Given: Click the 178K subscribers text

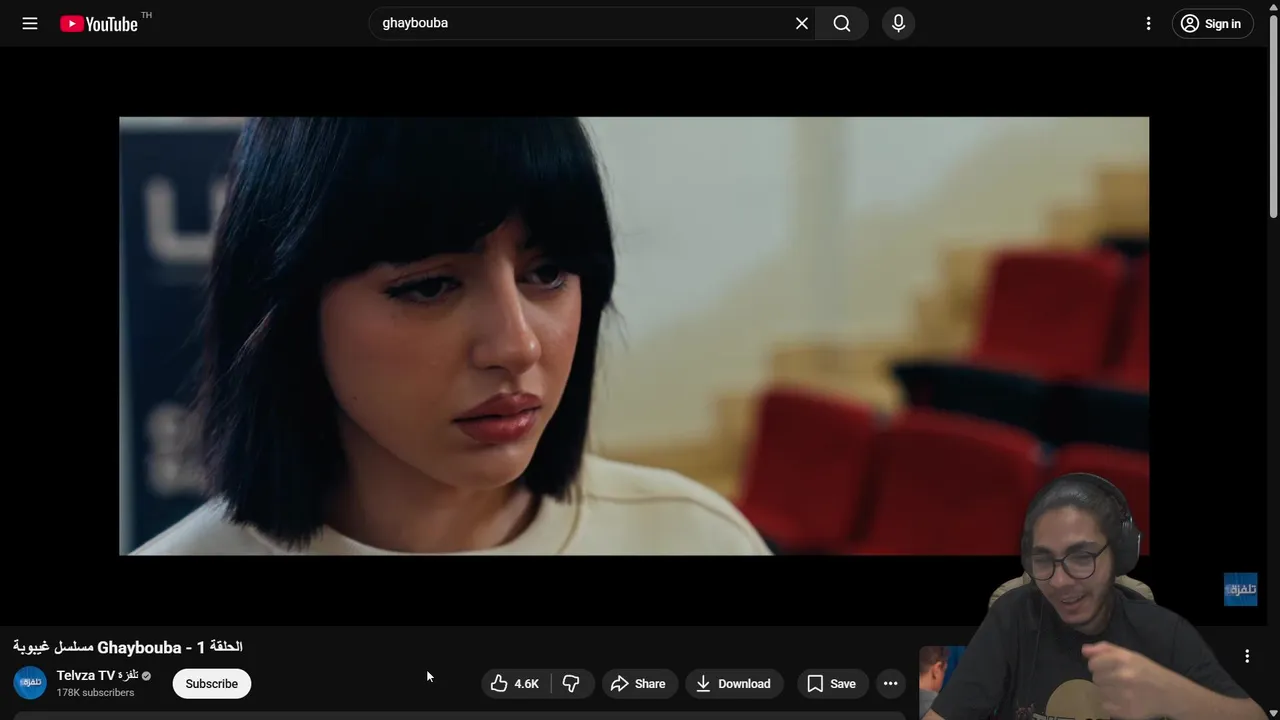Looking at the screenshot, I should (x=95, y=693).
